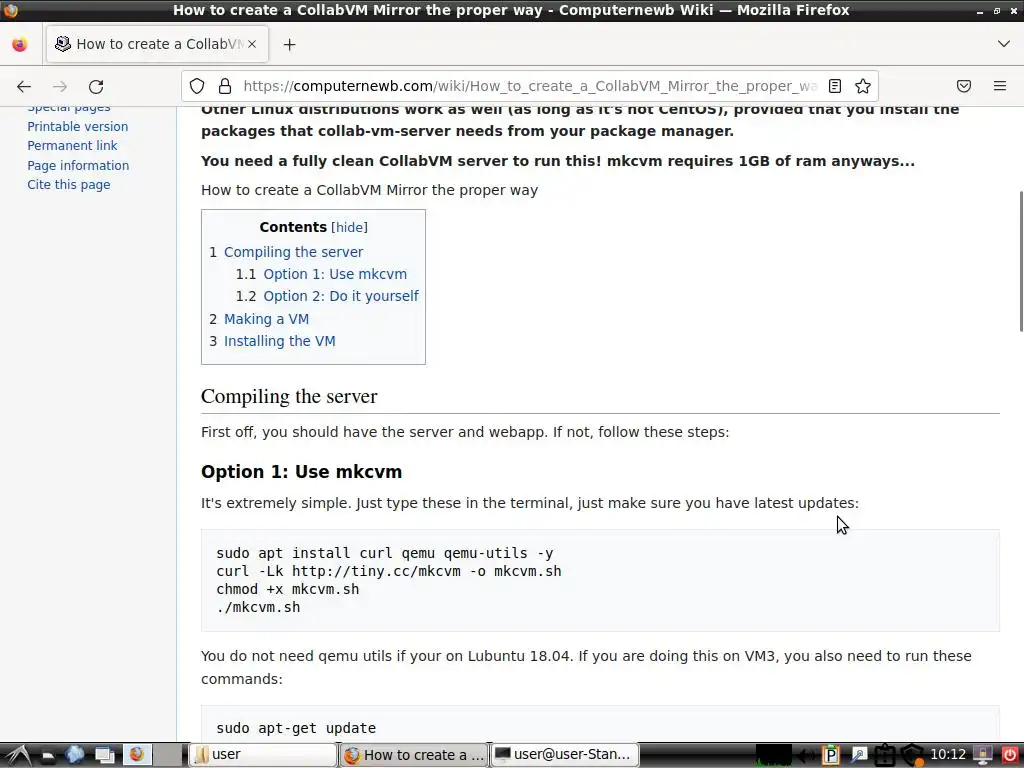Switch to the user file manager window

click(x=262, y=754)
